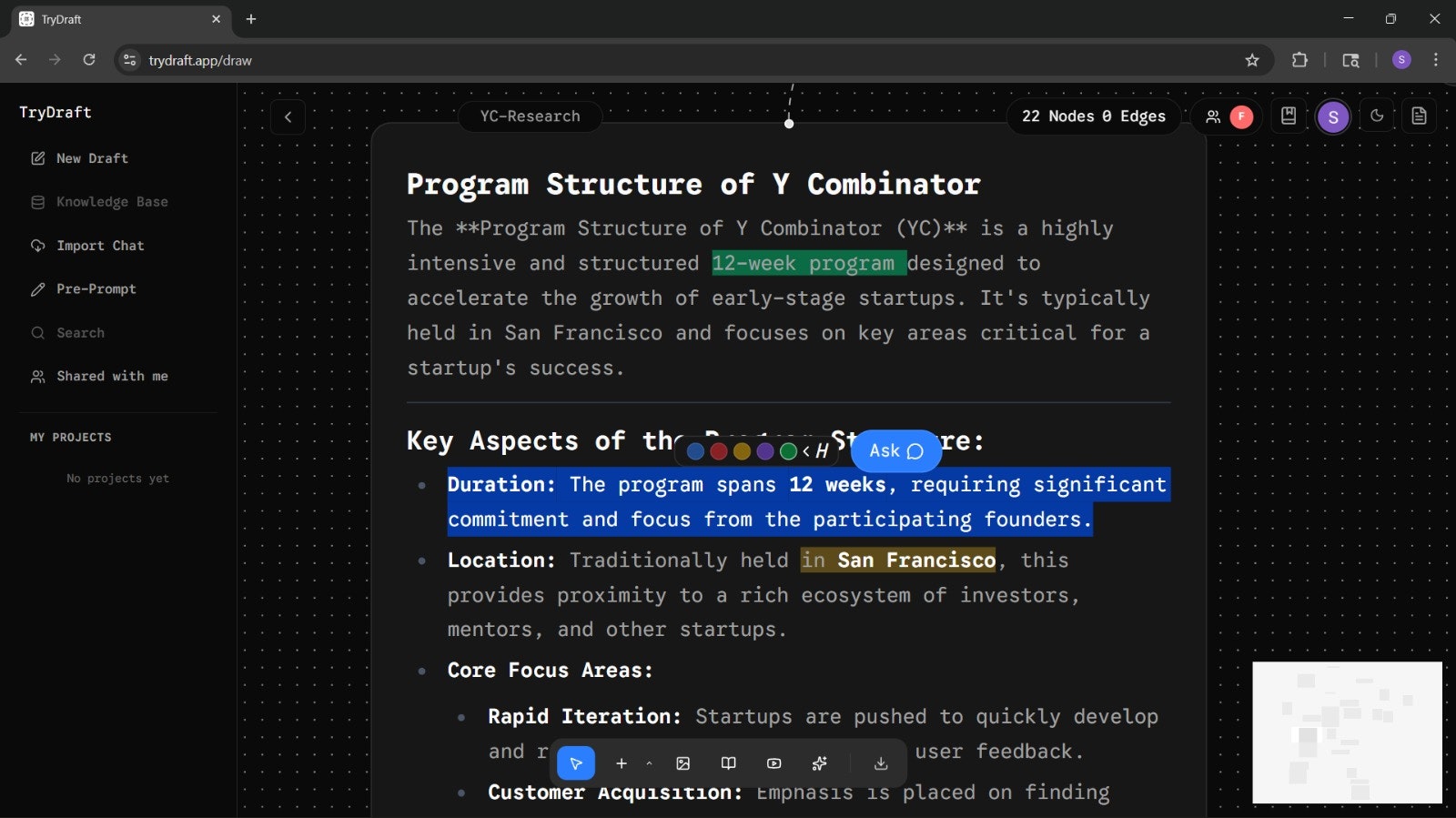The width and height of the screenshot is (1456, 818).
Task: Click the 'Program Structure of Y Combinator' heading
Action: [x=693, y=184]
